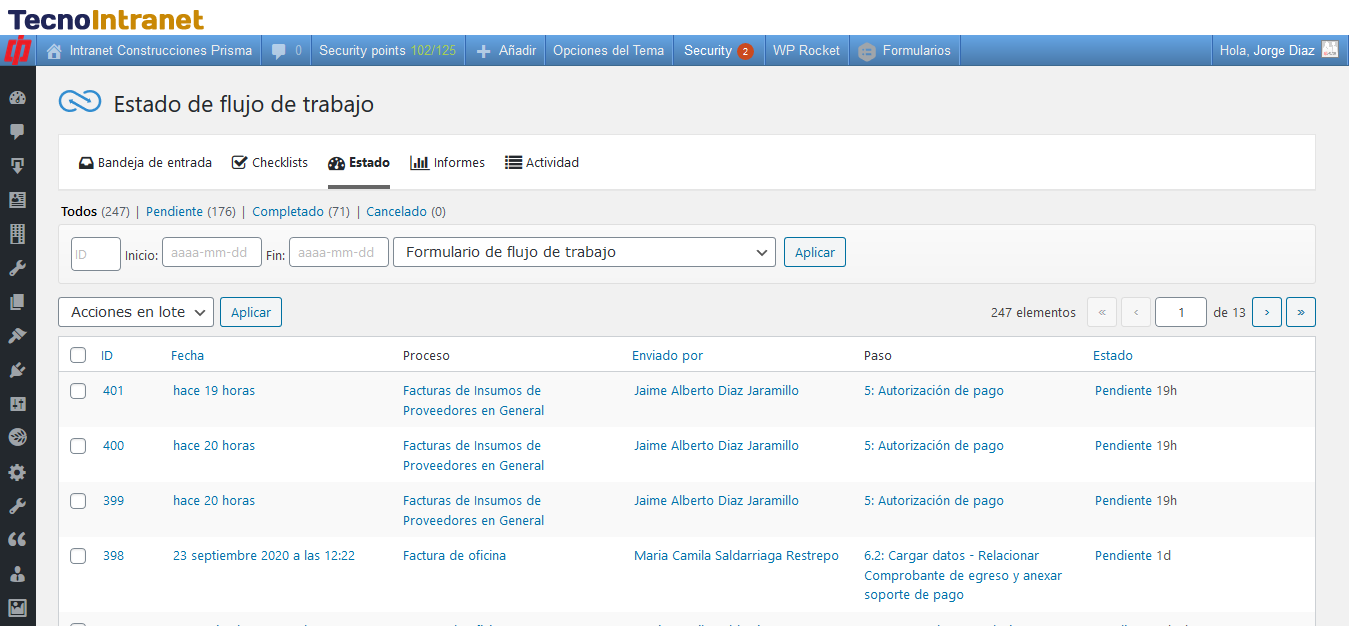
Task: Open the Informes tab
Action: (x=448, y=163)
